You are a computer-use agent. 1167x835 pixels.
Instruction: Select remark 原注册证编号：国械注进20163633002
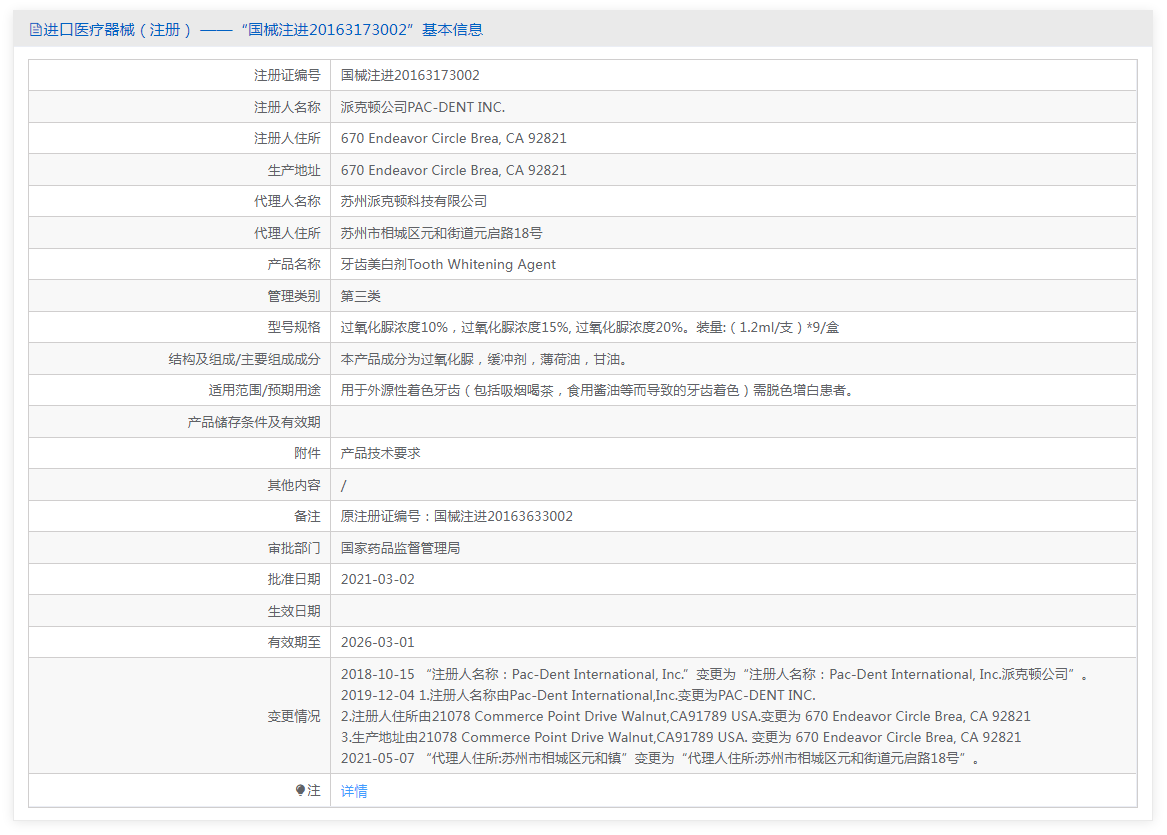(457, 516)
